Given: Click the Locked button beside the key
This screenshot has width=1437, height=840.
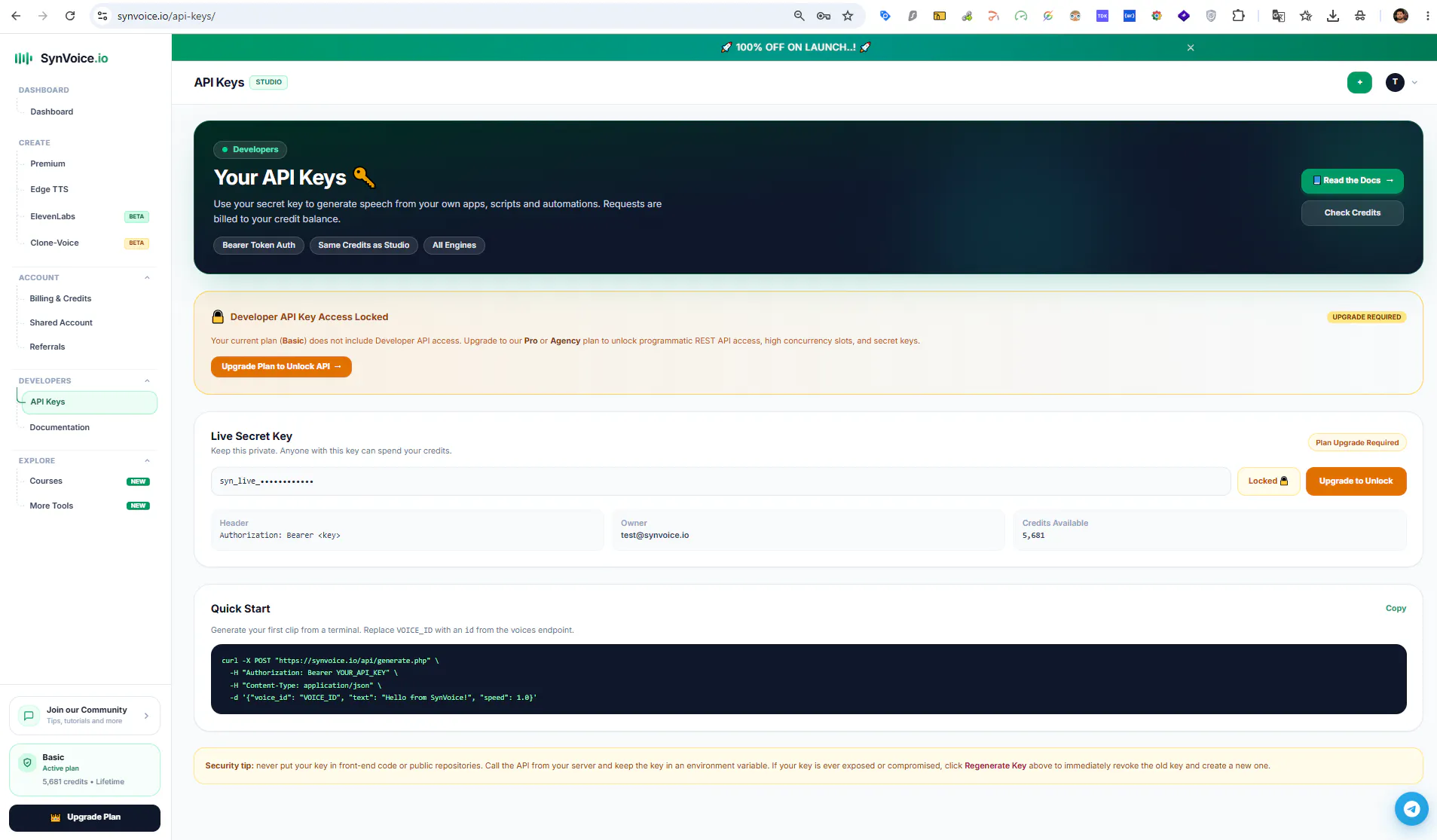Looking at the screenshot, I should click(1268, 481).
